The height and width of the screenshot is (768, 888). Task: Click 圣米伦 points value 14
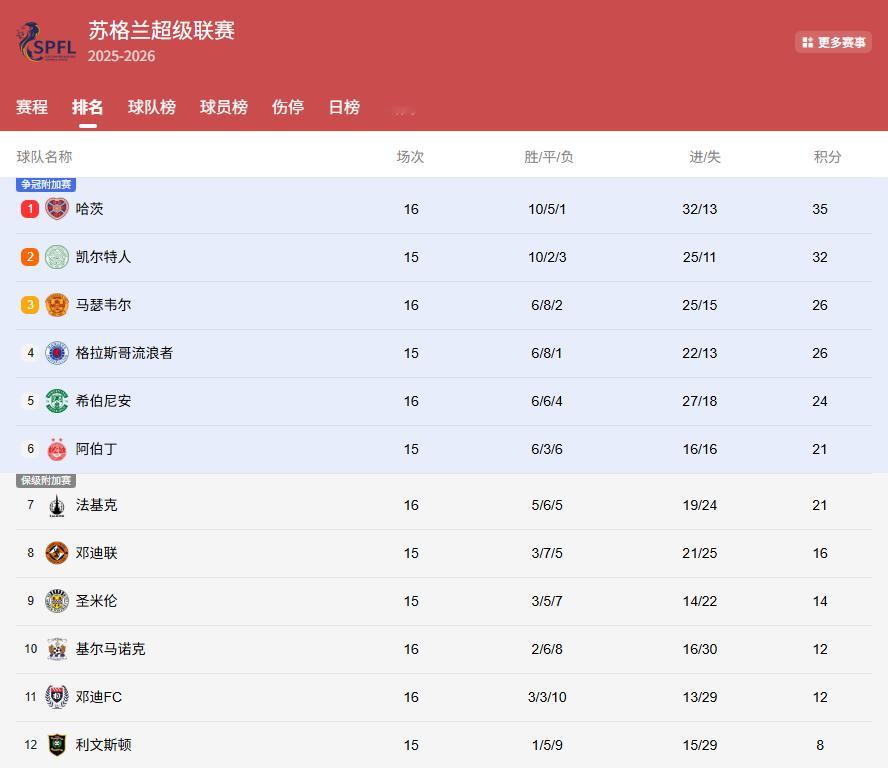[820, 601]
